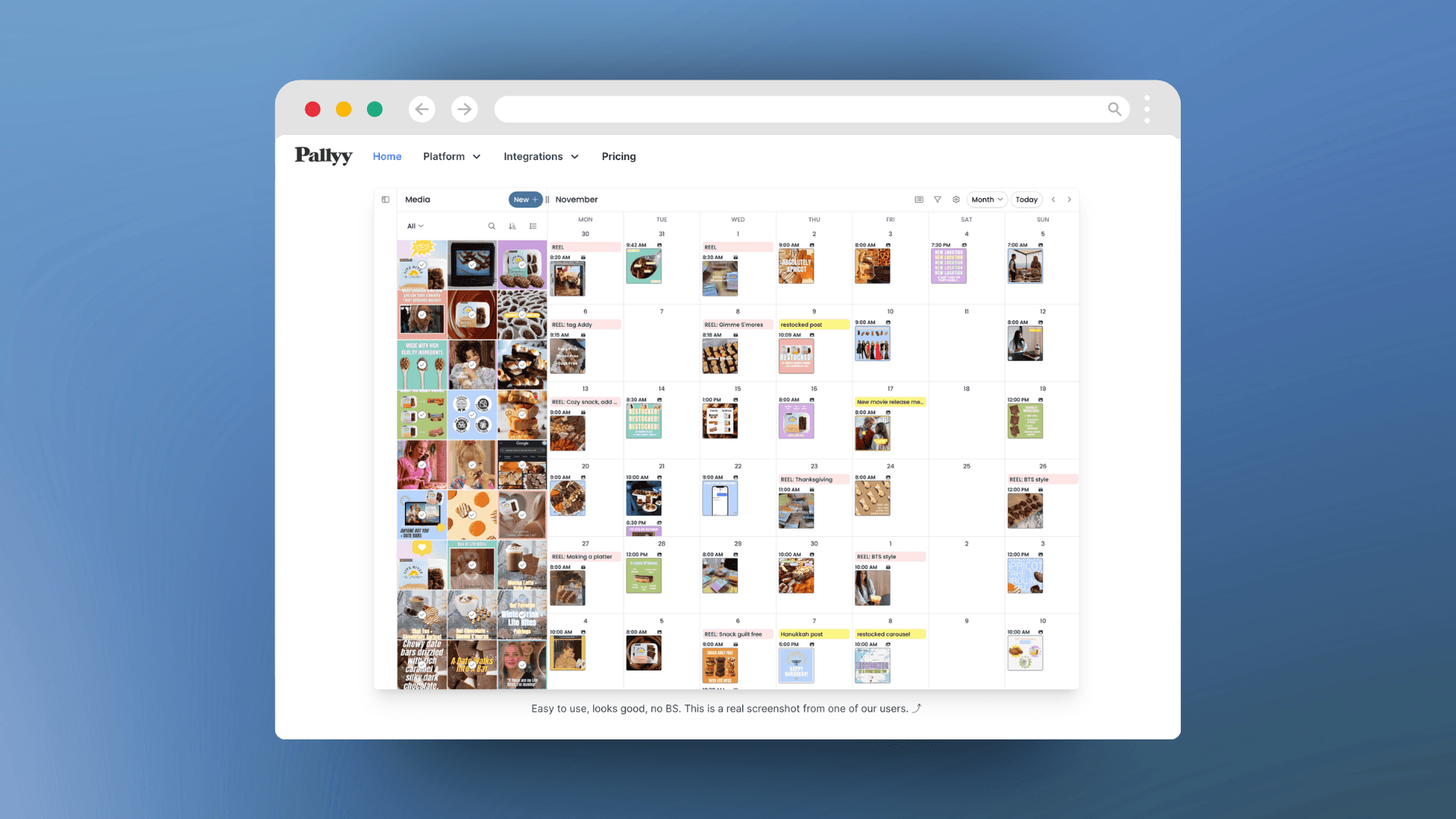Switch to list layout in Media panel

tap(533, 226)
